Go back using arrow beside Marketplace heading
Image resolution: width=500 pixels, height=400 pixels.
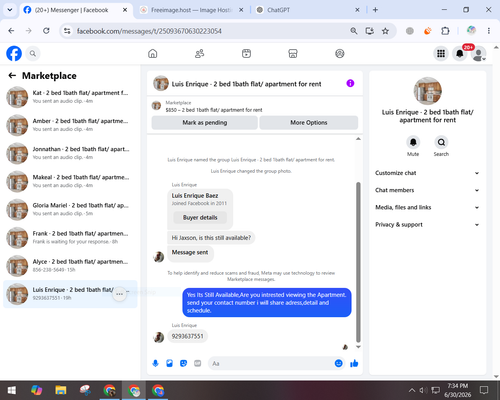[x=12, y=76]
